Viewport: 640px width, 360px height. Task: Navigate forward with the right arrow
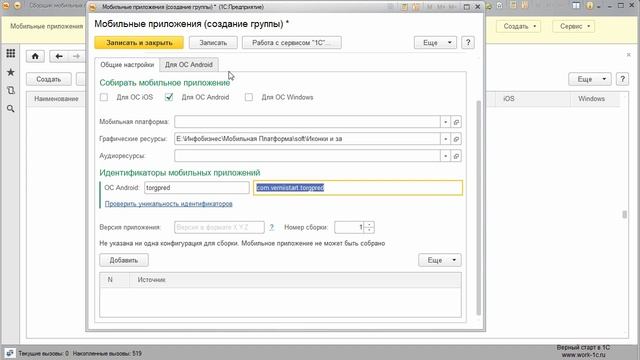tap(76, 56)
